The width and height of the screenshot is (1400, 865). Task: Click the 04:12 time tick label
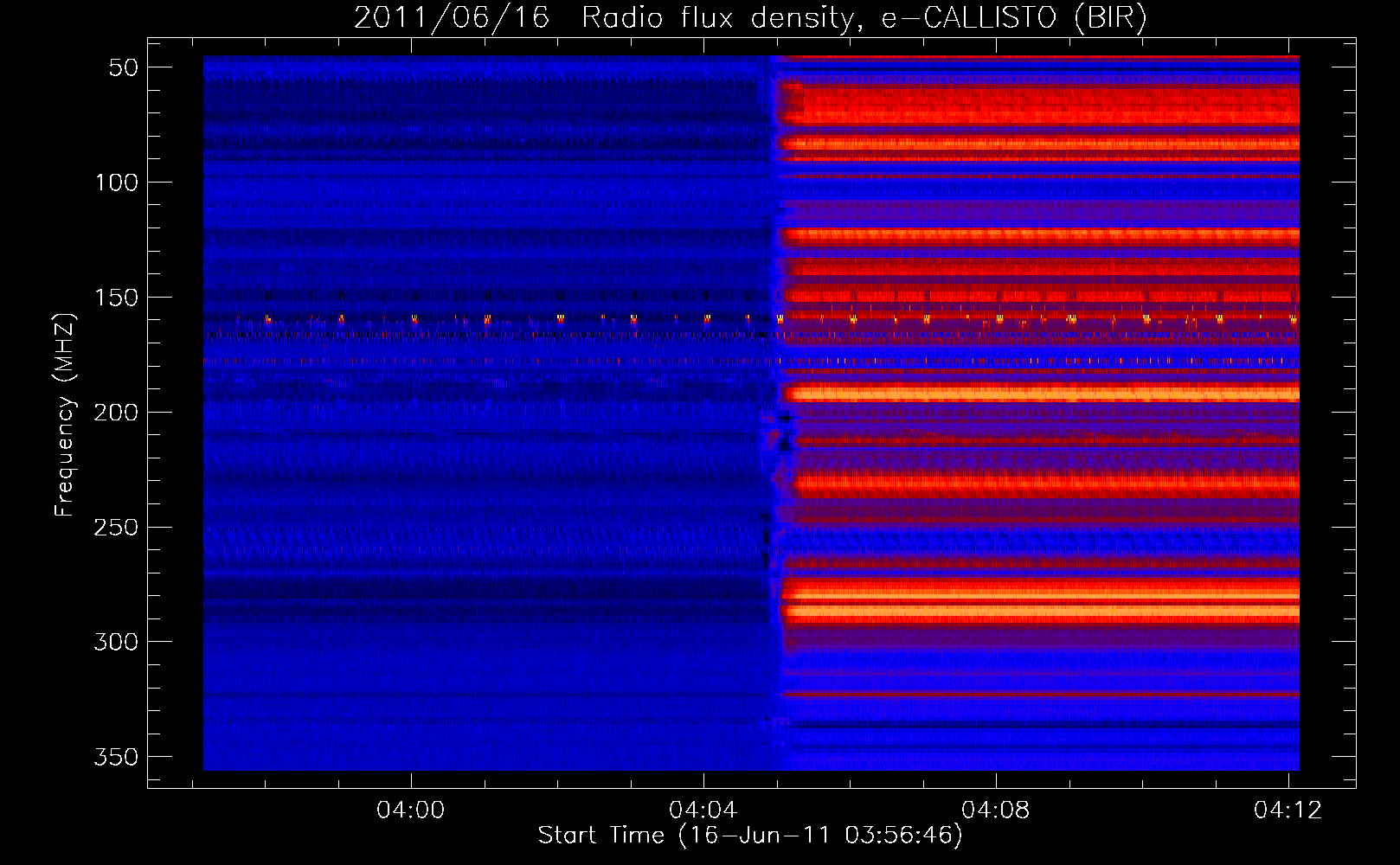[1288, 810]
